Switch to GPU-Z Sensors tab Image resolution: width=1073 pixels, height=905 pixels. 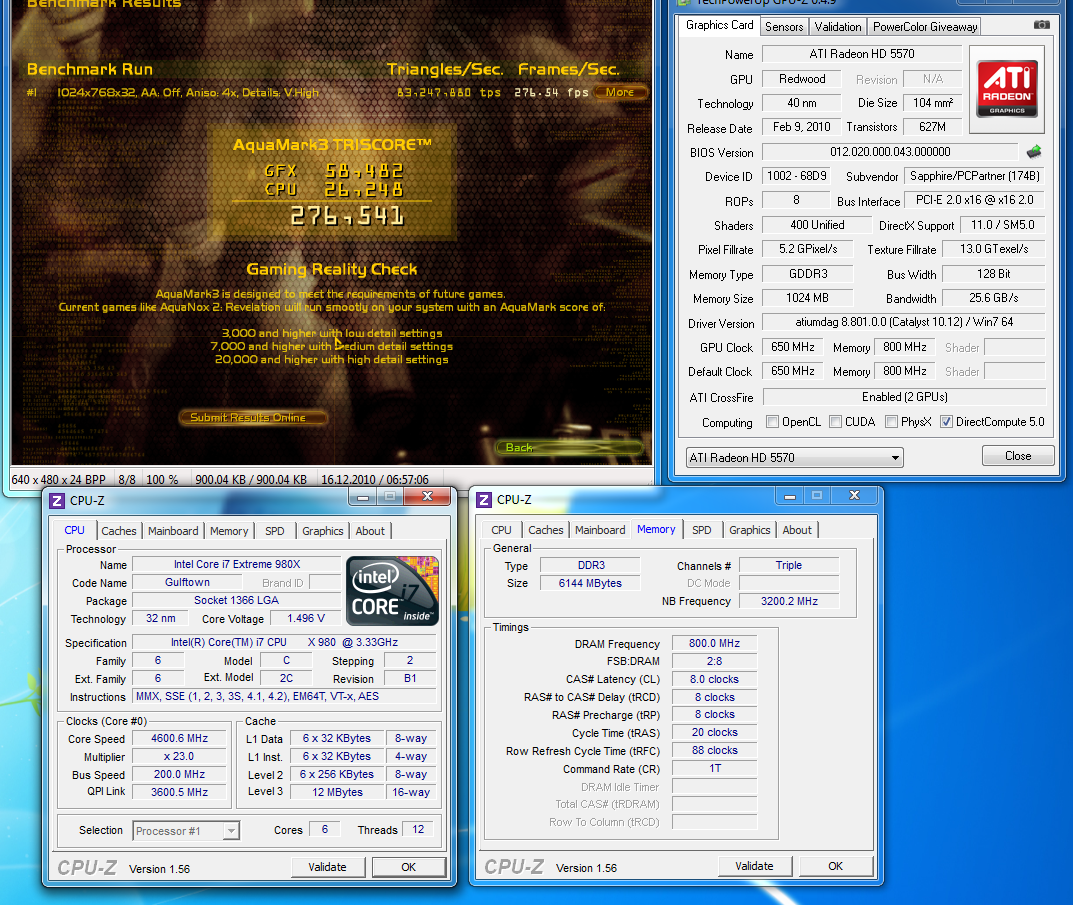784,27
